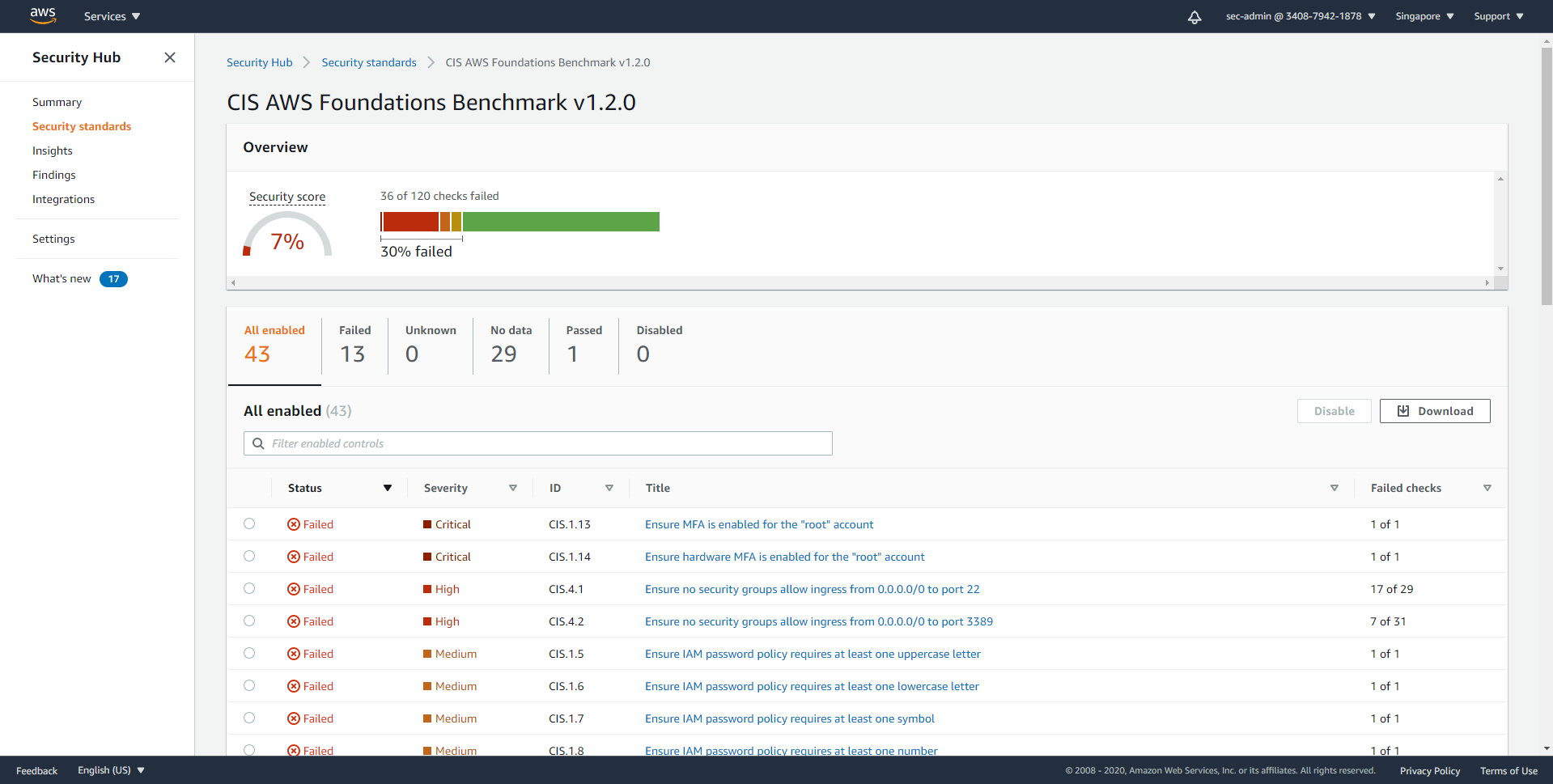Open the sec-admin account dropdown
This screenshot has width=1553, height=784.
(x=1301, y=16)
